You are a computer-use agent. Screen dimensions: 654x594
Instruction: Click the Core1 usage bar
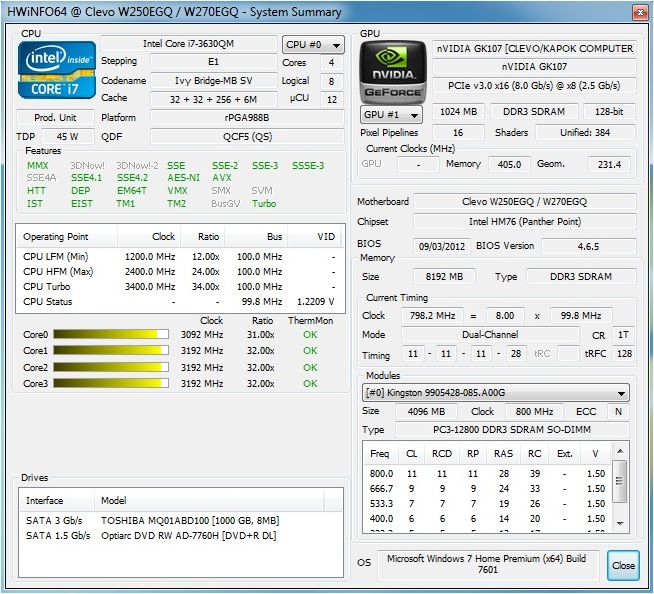coord(111,350)
